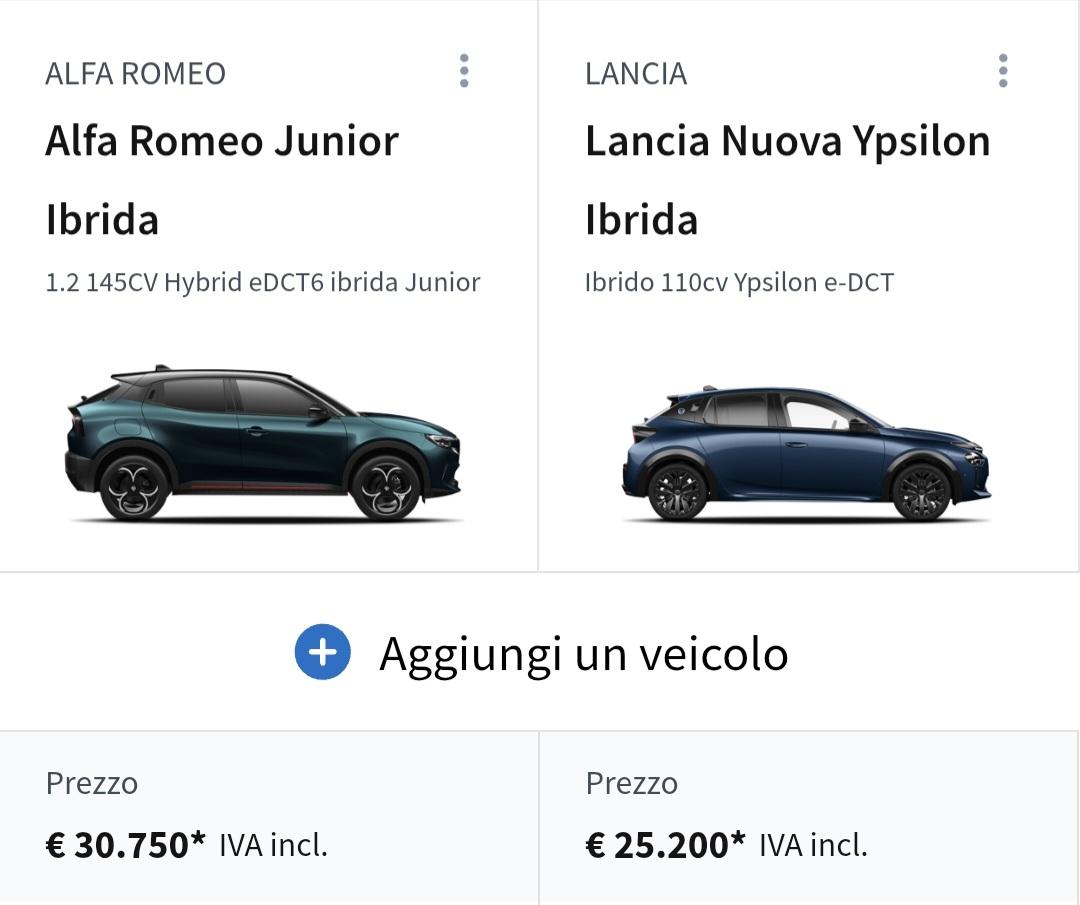
Task: Open the Lancia Ypsilon three-dot options menu
Action: click(1003, 71)
